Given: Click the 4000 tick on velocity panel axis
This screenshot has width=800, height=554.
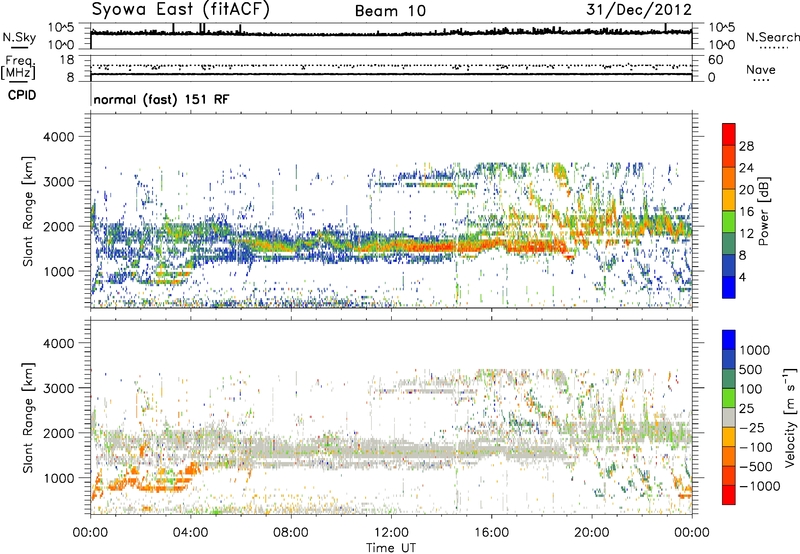Looking at the screenshot, I should coord(58,343).
